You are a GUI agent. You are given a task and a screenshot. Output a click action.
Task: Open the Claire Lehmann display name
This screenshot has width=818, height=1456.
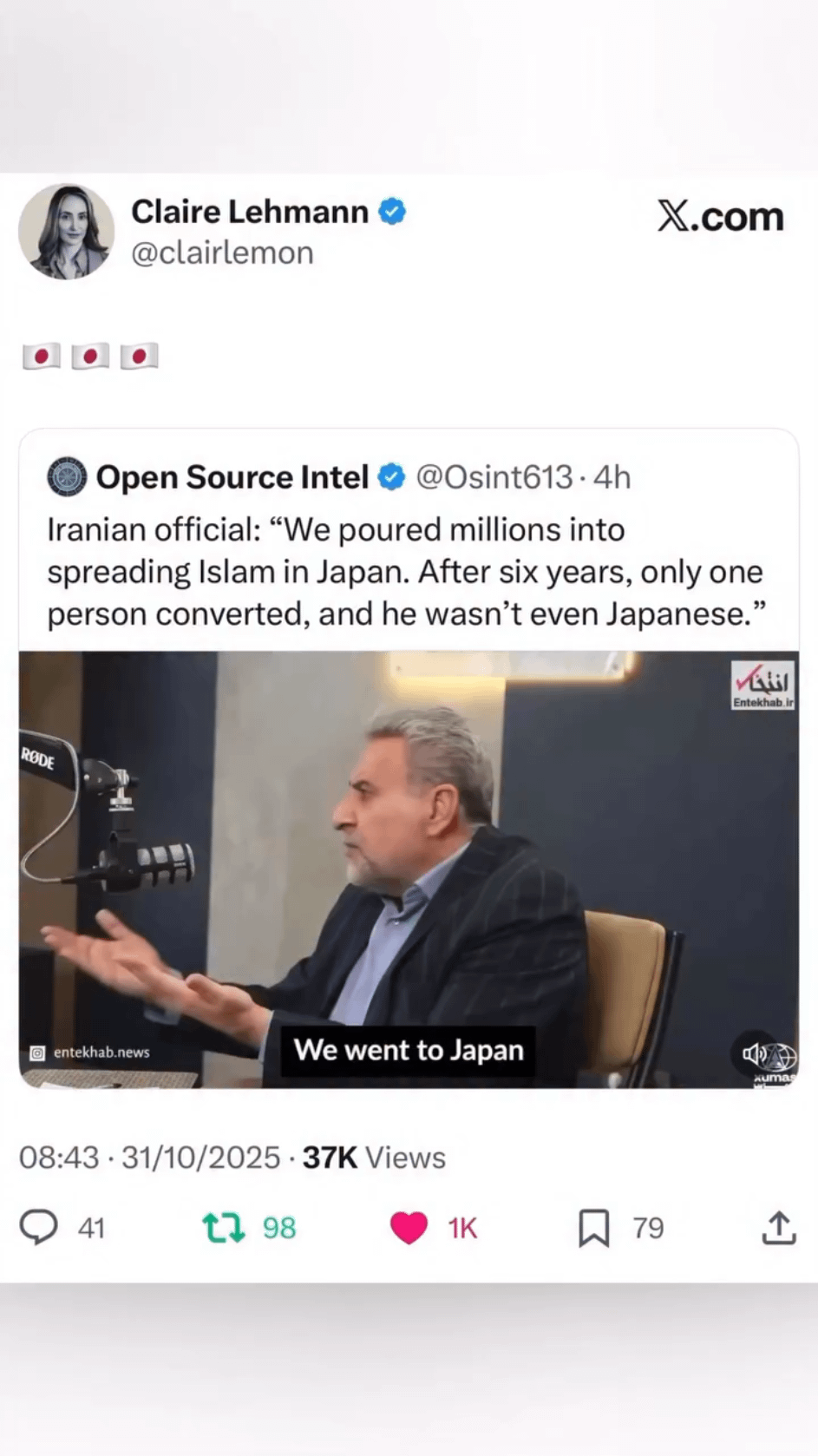coord(250,212)
